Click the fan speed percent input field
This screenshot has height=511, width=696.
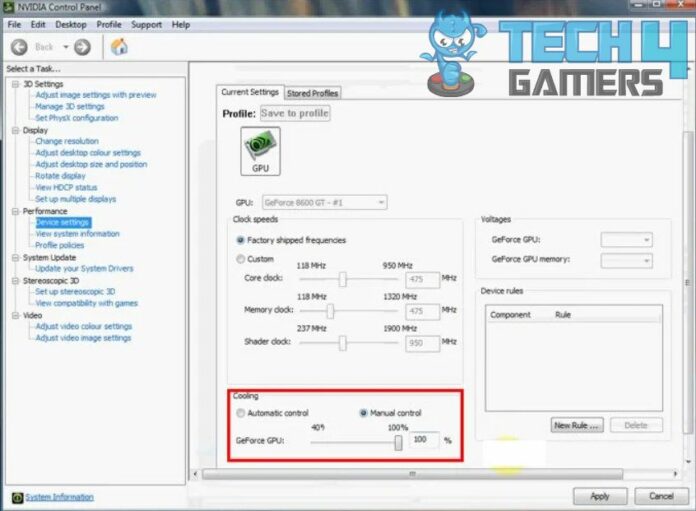click(424, 440)
